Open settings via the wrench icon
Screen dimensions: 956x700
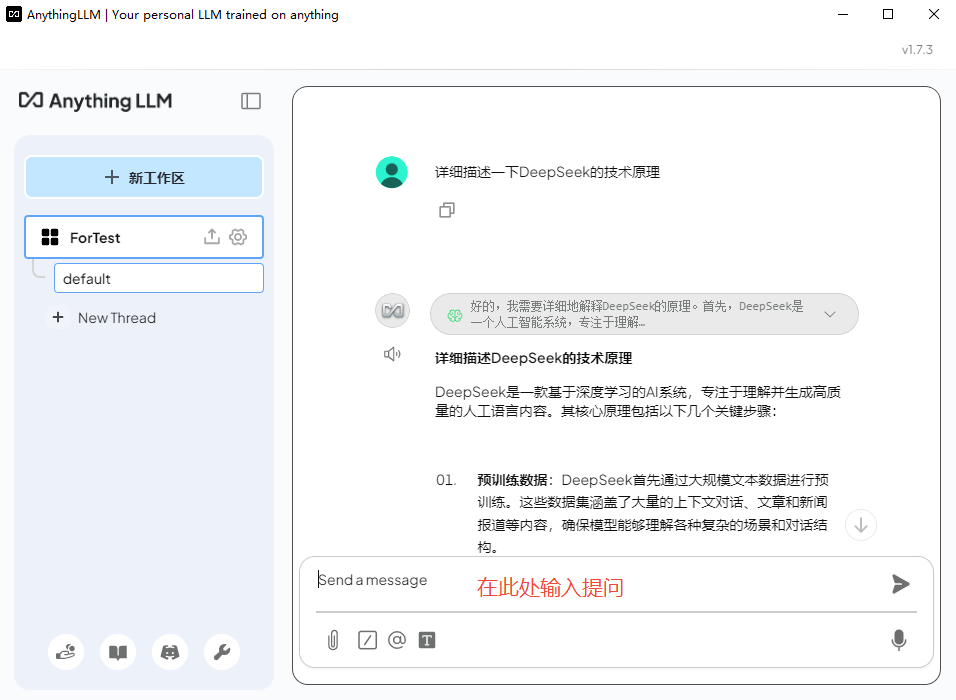click(222, 652)
